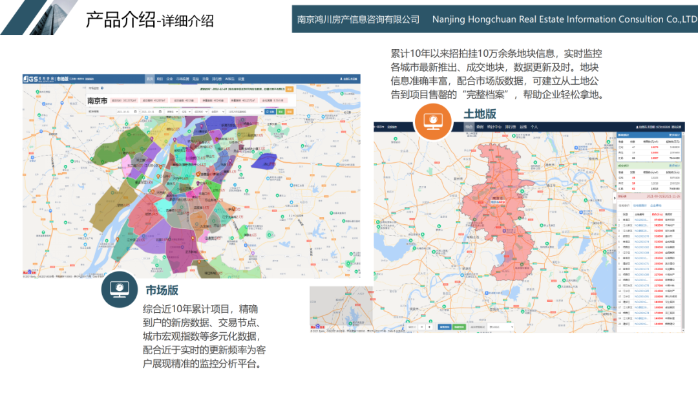Open the dropdown at bottom of land map
This screenshot has height=393, width=698.
coord(500,327)
